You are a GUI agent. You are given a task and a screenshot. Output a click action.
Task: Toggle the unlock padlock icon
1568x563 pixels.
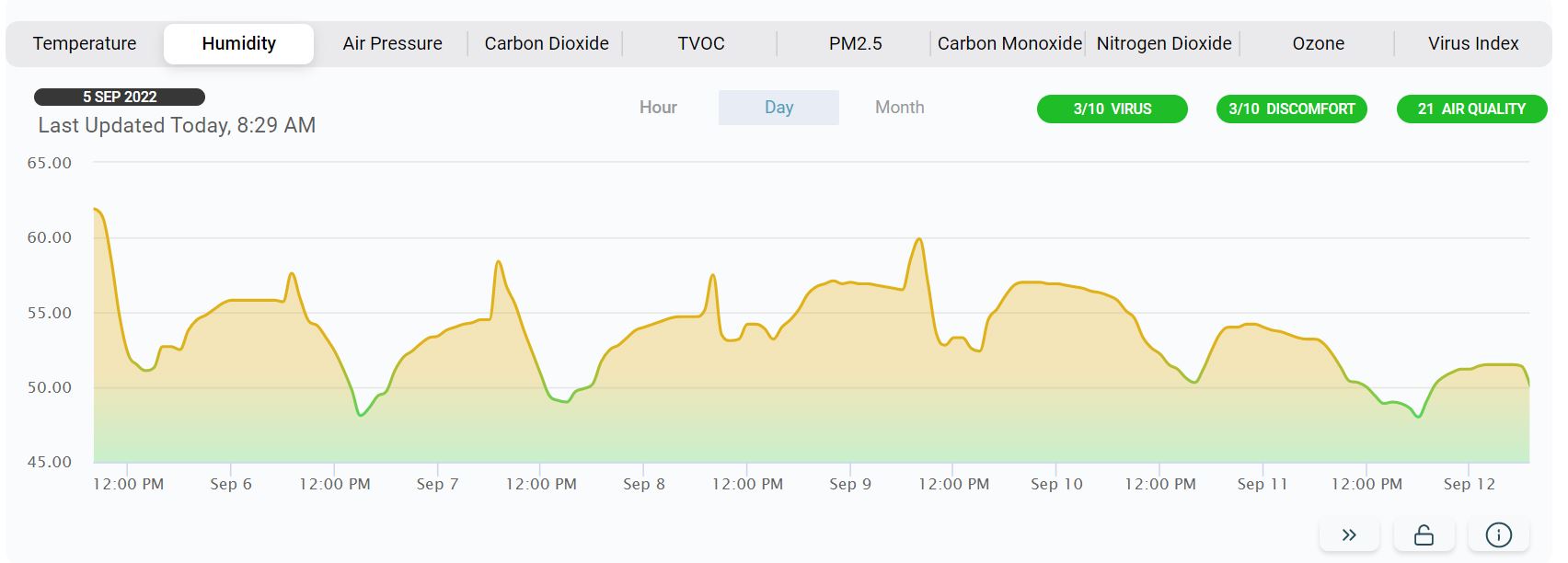click(x=1424, y=535)
